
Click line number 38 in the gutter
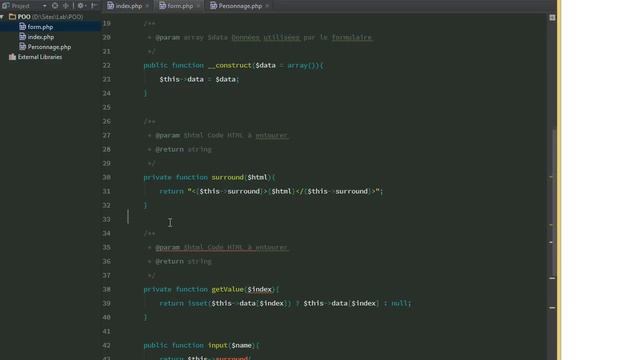[x=107, y=289]
